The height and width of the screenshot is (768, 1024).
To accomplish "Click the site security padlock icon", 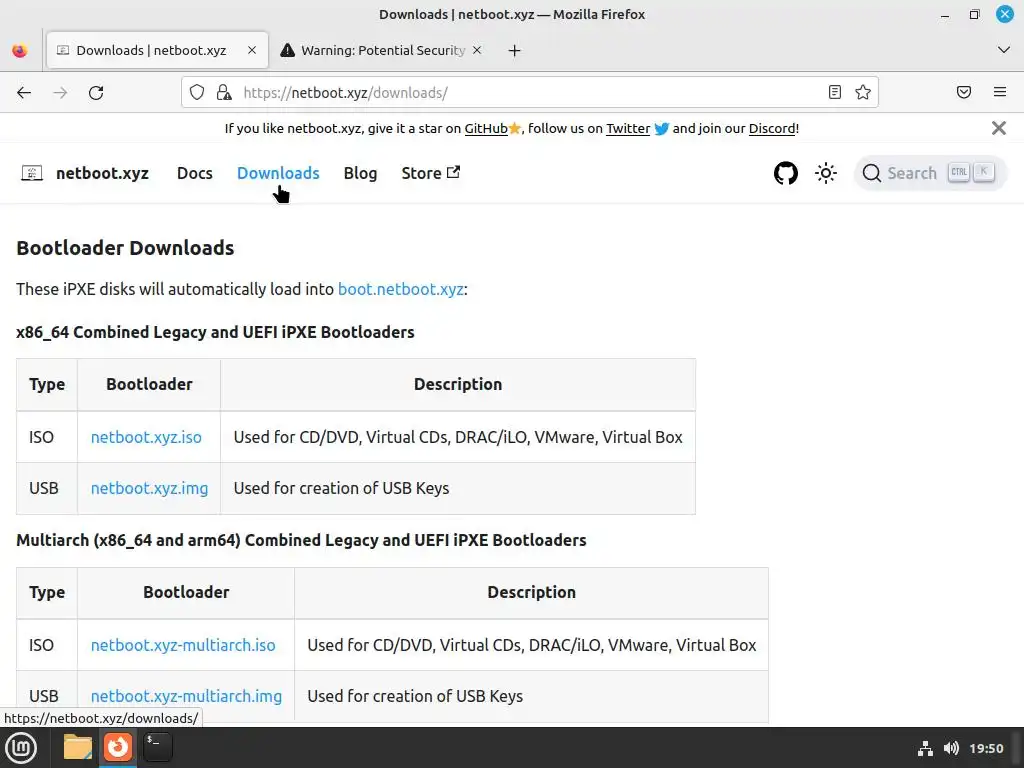I will (x=224, y=92).
